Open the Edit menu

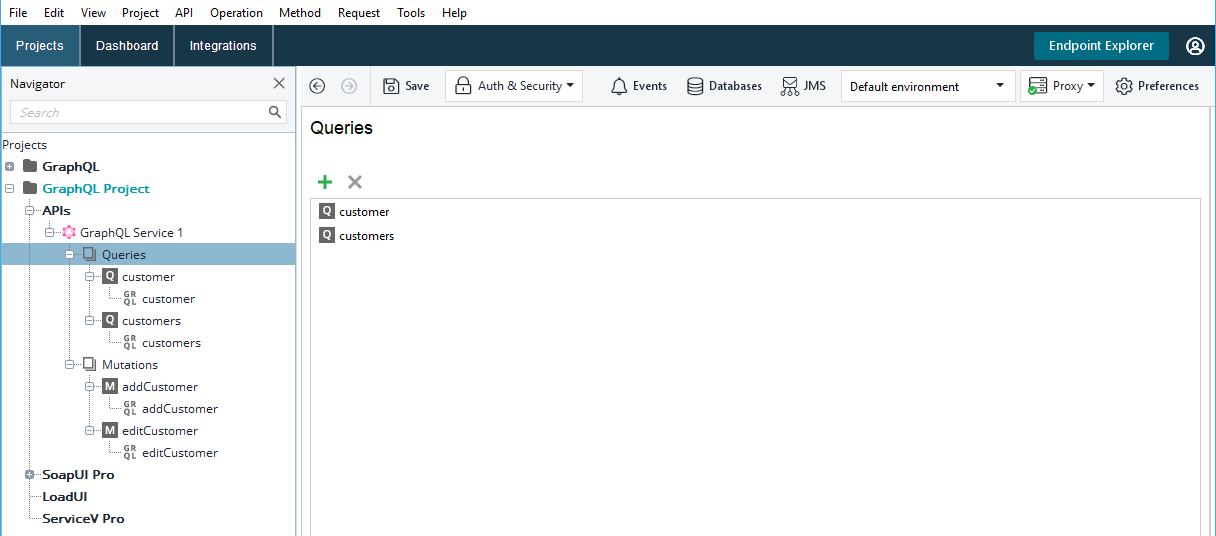(54, 13)
